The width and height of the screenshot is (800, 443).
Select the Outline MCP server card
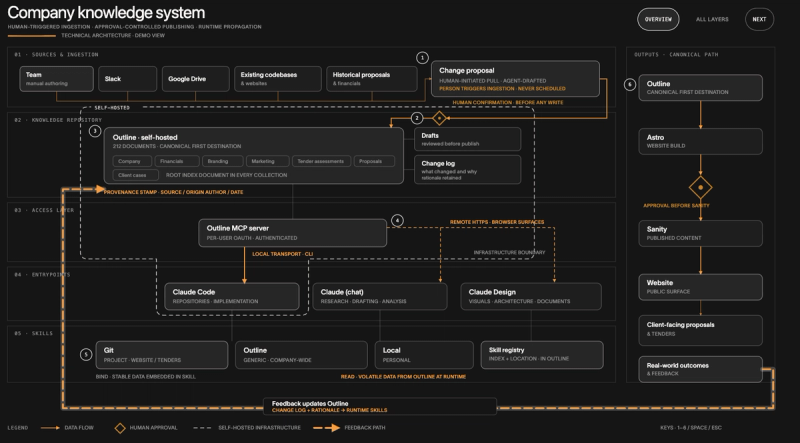coord(293,233)
